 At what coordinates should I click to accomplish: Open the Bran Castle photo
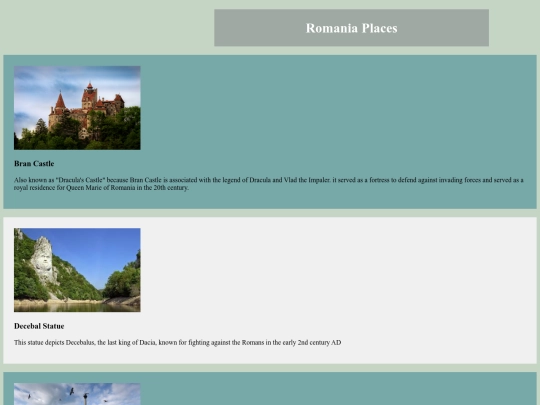click(x=77, y=108)
